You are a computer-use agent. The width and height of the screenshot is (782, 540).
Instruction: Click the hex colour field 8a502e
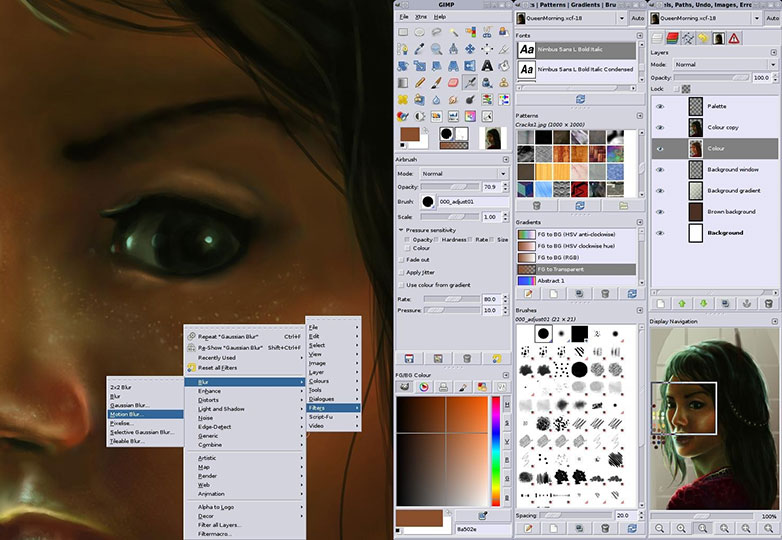coord(483,530)
